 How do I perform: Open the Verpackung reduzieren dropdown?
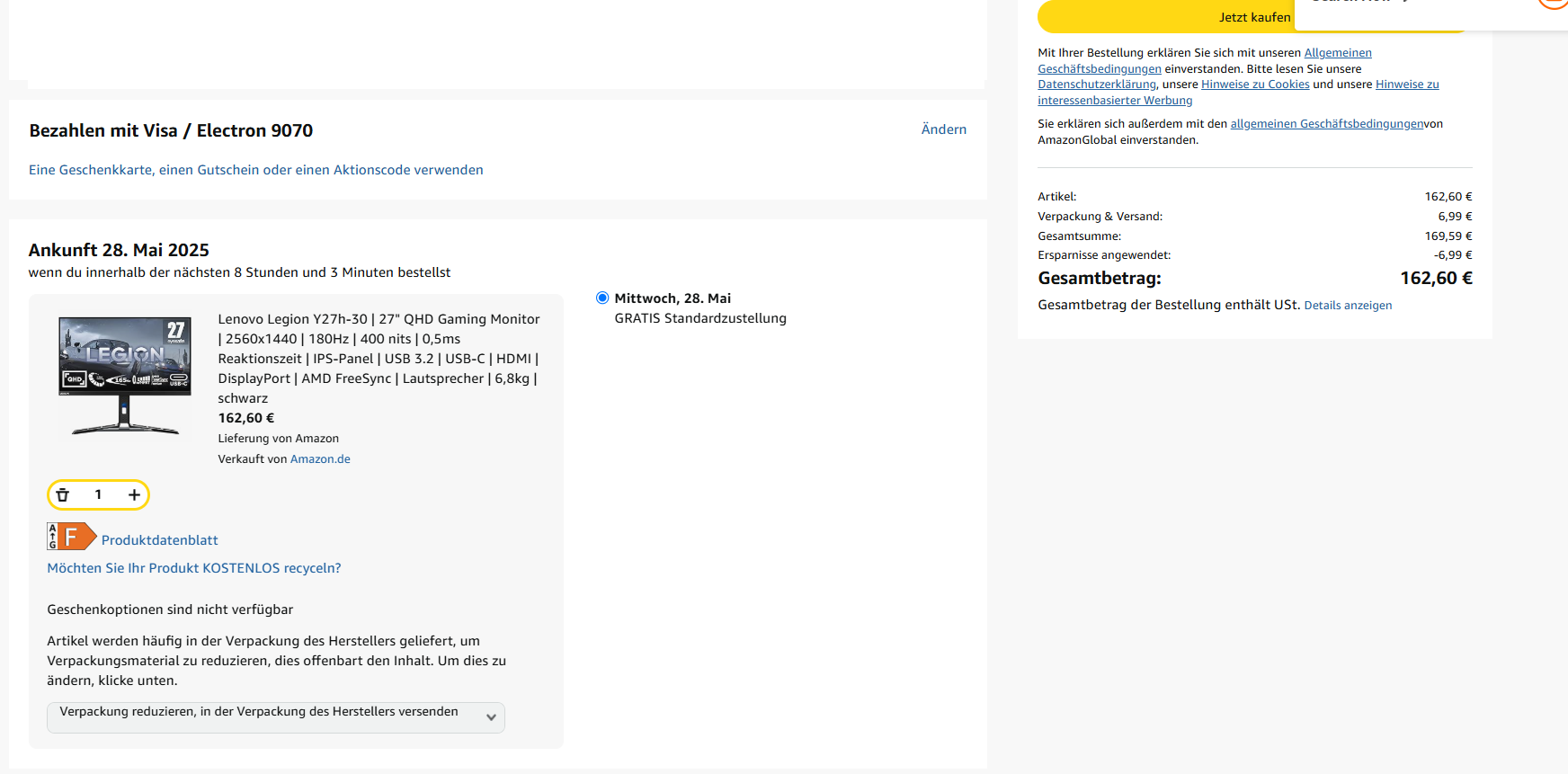275,717
